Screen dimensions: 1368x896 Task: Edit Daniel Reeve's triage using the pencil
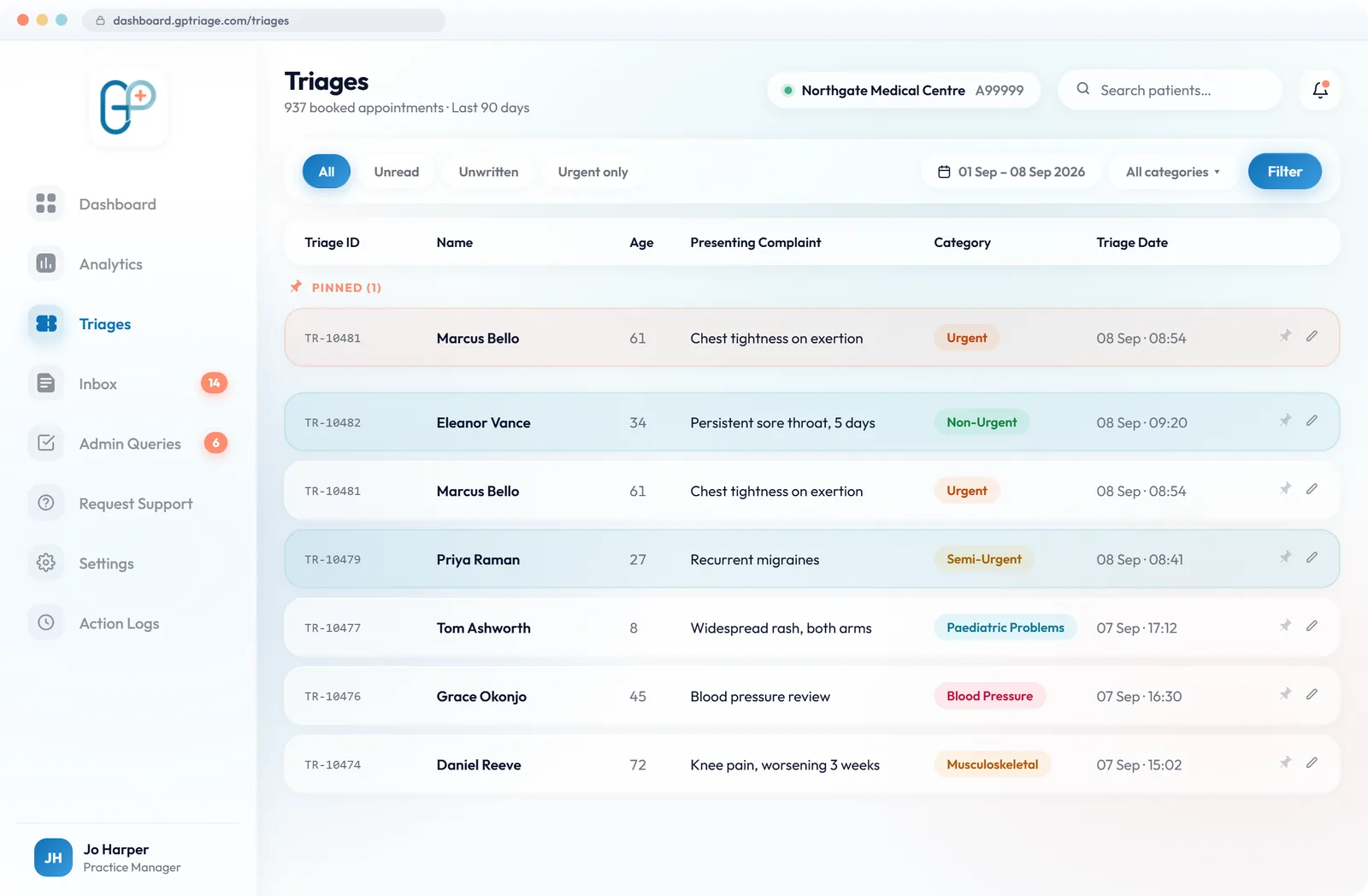(x=1312, y=763)
